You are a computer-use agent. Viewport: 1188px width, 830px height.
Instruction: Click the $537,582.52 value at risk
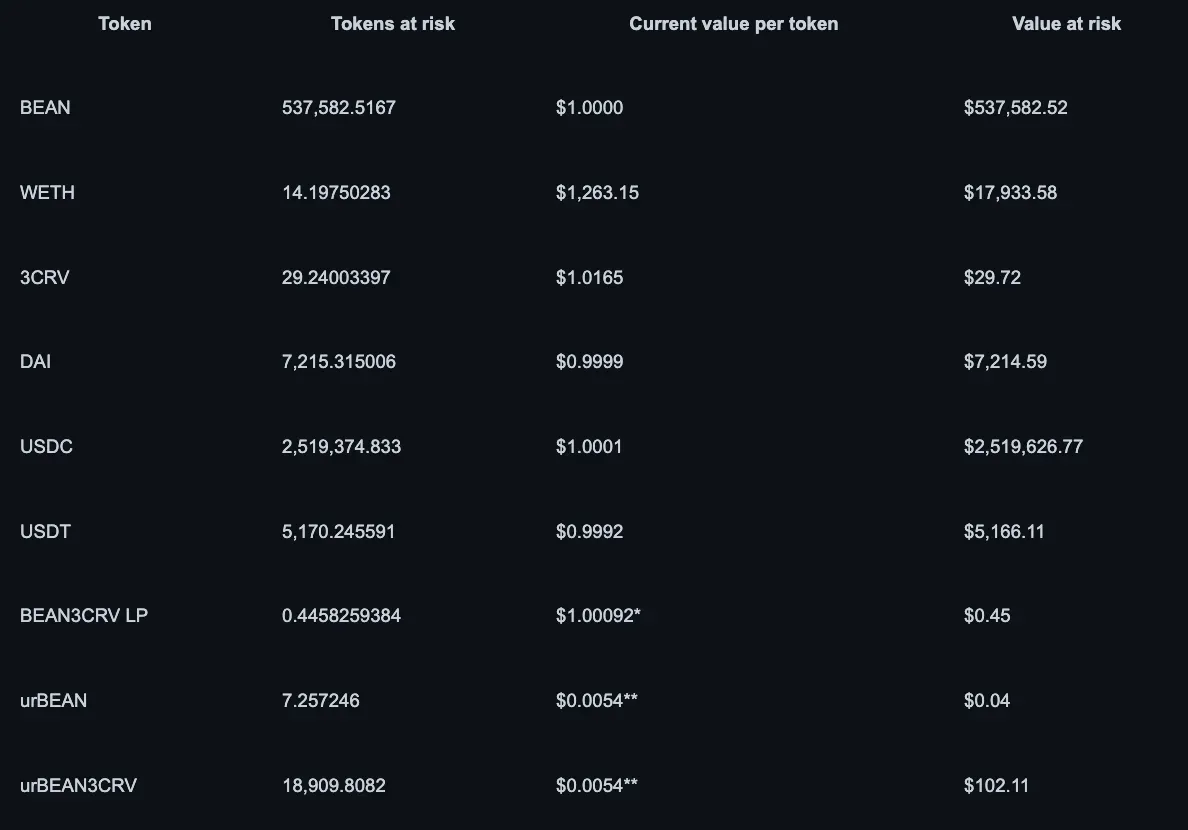pyautogui.click(x=1015, y=107)
